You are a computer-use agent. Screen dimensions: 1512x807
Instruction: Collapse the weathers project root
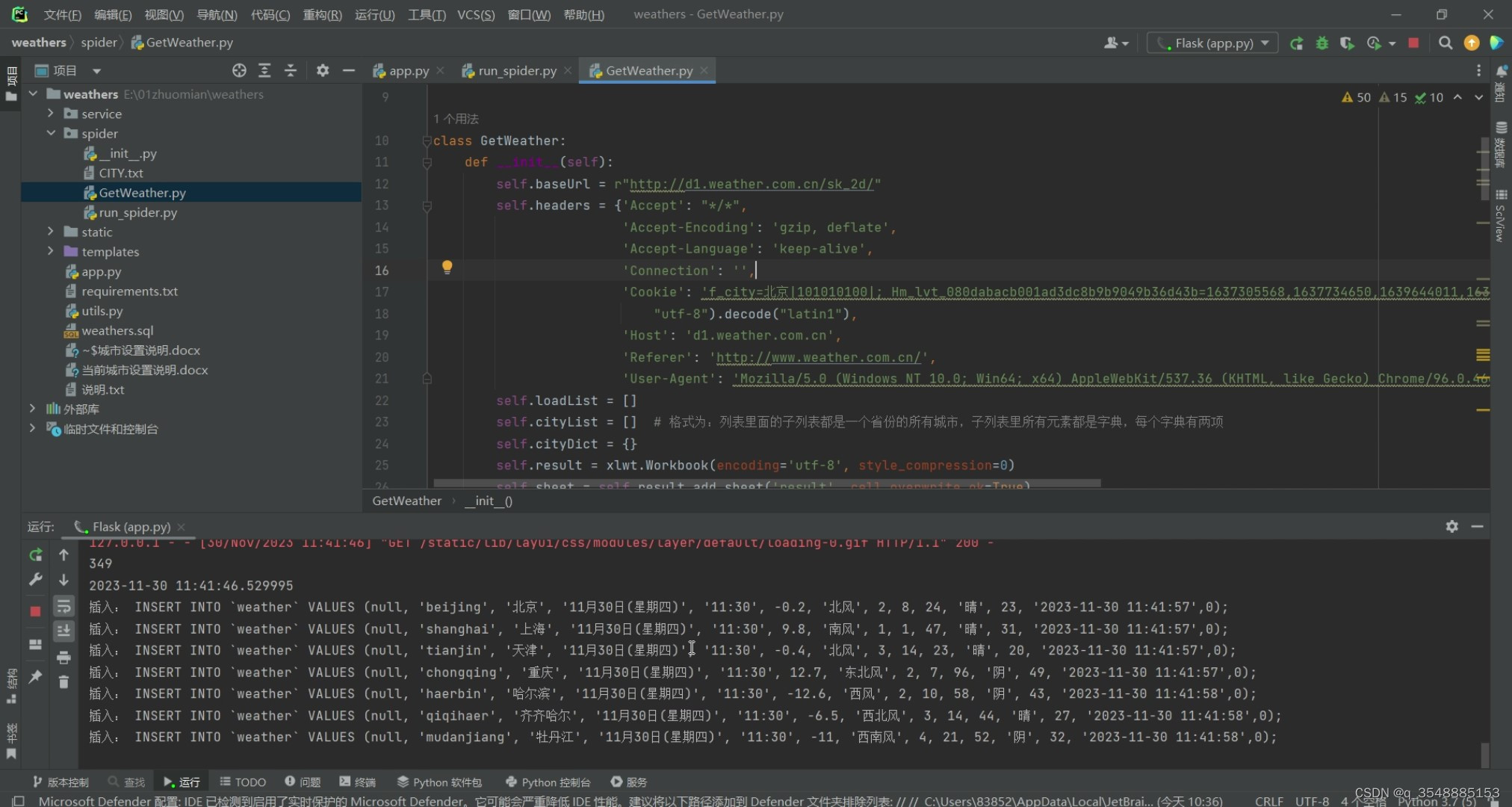33,94
